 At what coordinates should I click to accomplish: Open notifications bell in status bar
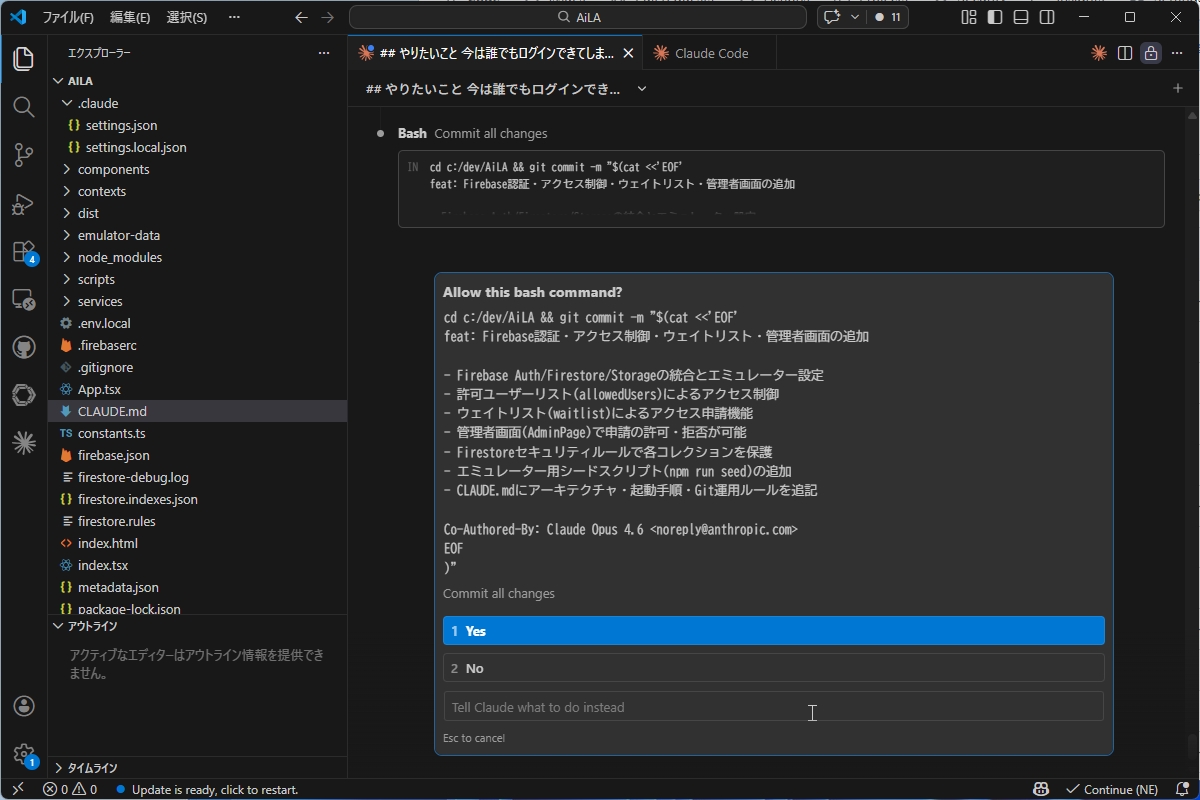pyautogui.click(x=1180, y=789)
